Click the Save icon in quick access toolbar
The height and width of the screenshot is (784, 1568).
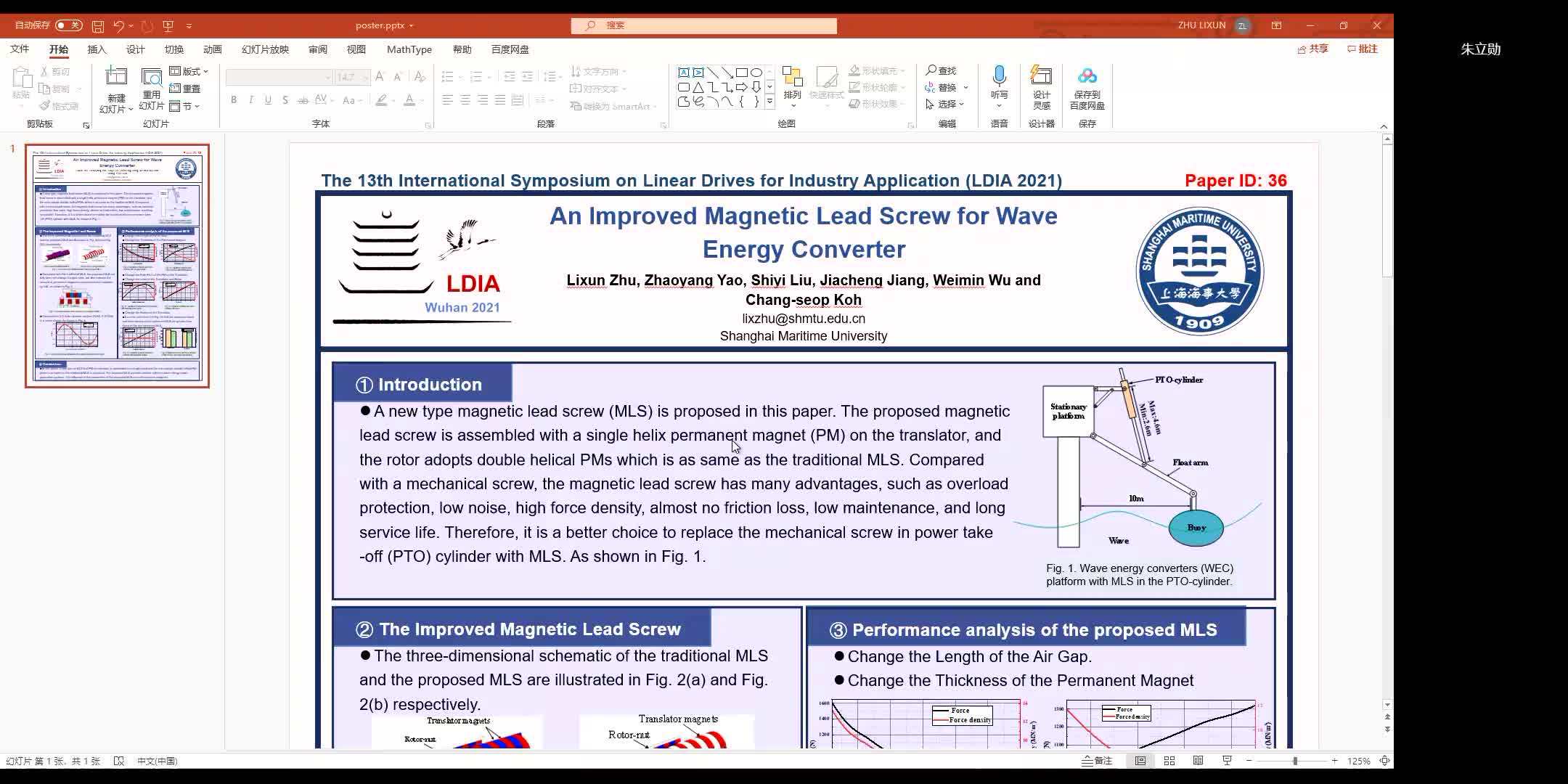coord(98,26)
